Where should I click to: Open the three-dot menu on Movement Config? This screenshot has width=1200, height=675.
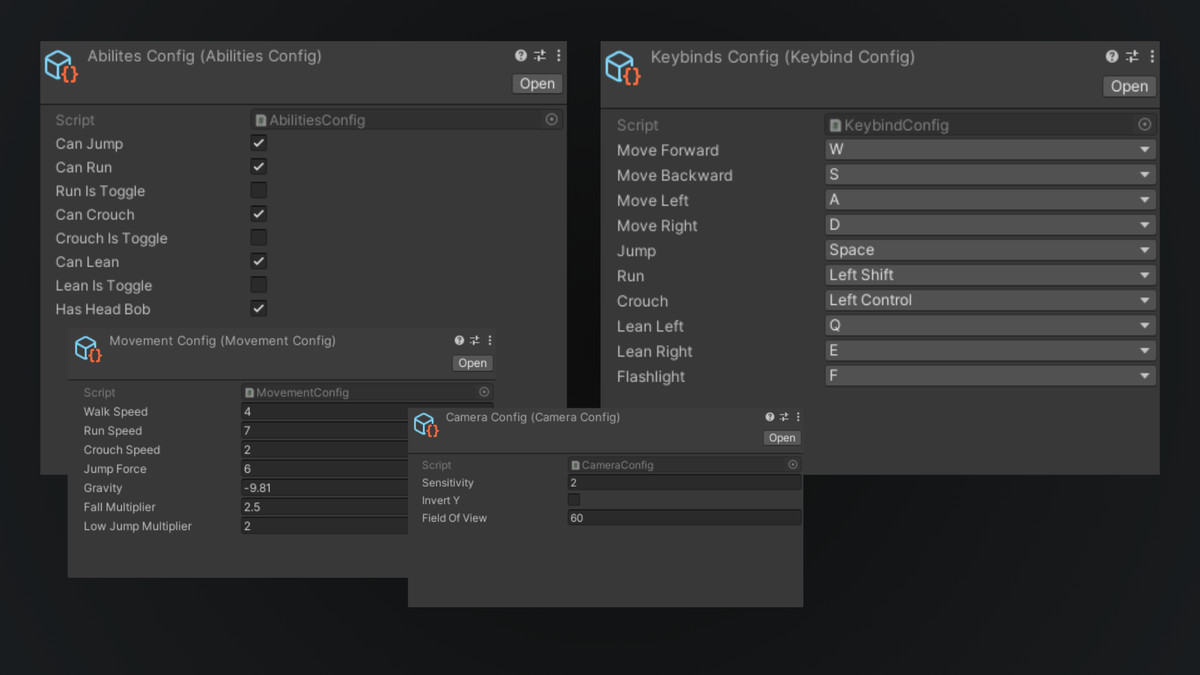490,340
